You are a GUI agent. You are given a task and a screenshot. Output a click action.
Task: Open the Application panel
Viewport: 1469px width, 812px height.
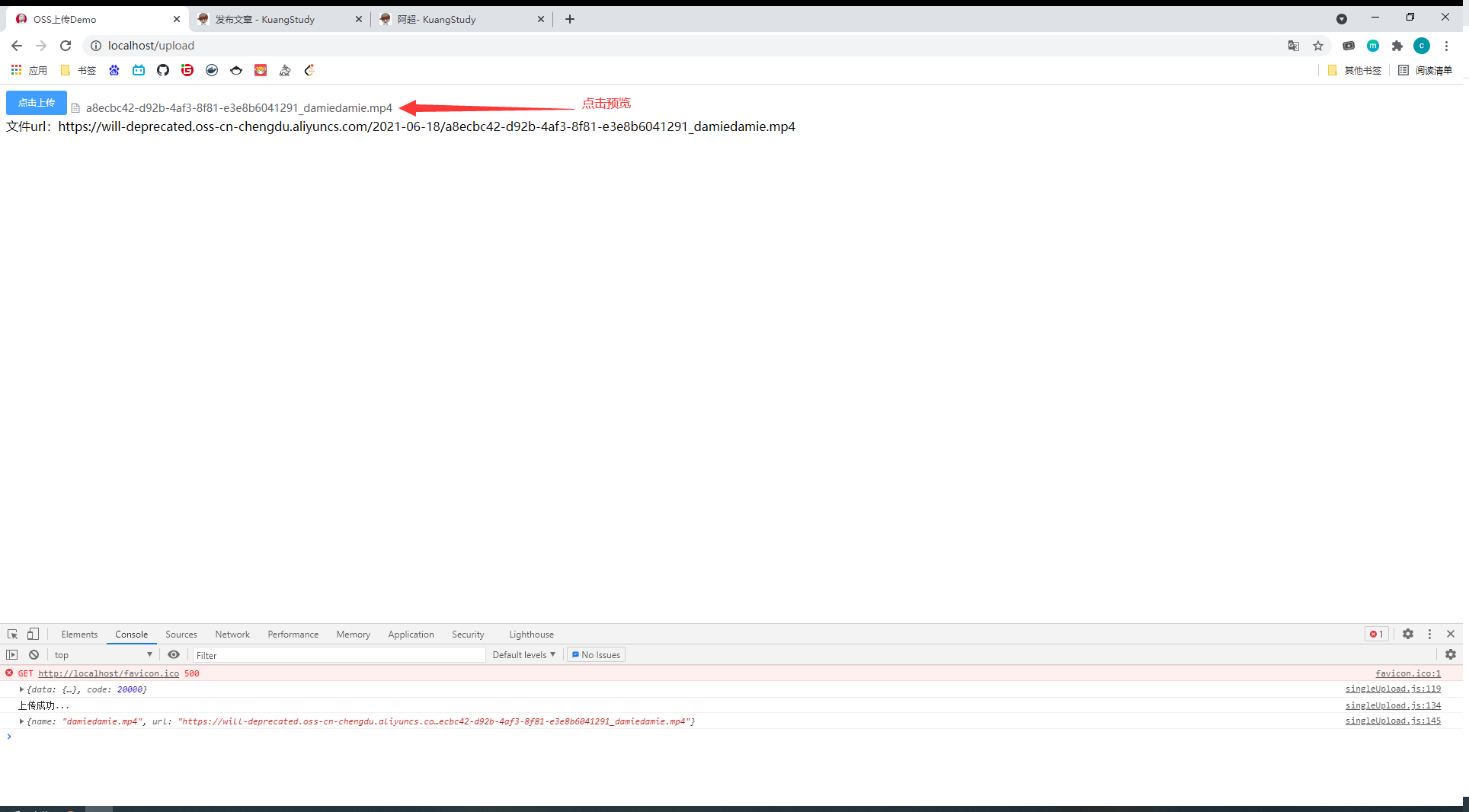[x=411, y=634]
